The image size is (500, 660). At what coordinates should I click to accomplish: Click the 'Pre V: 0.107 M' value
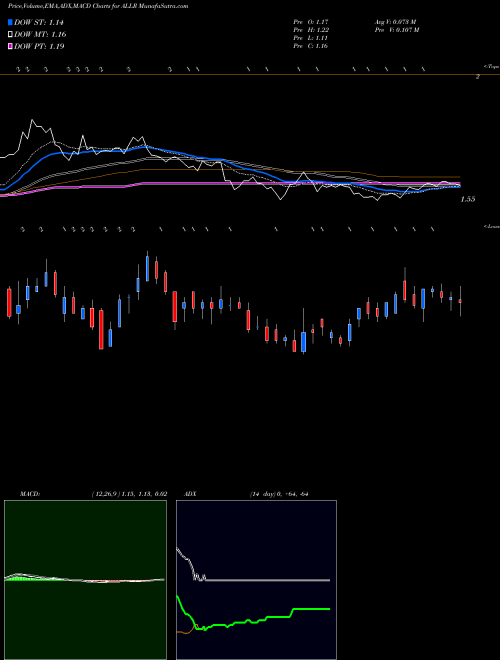396,30
